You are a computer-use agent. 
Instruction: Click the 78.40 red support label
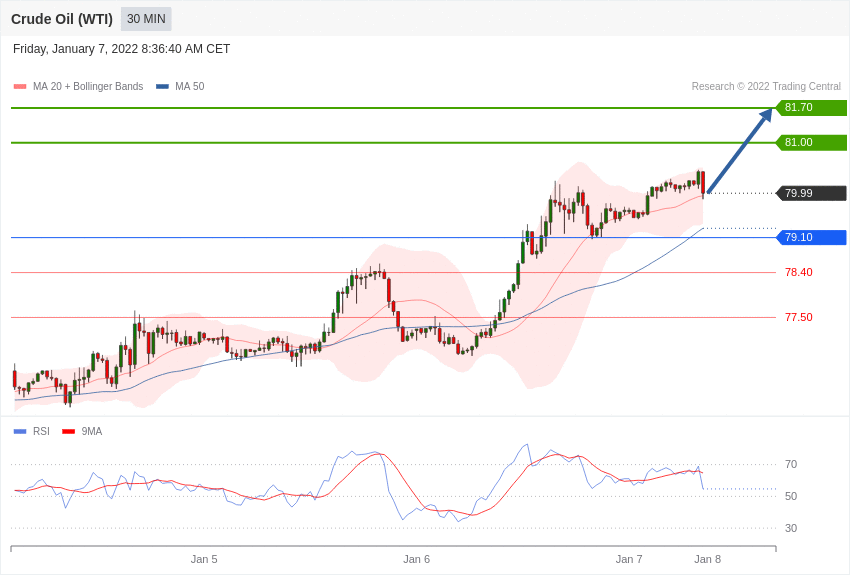(799, 272)
